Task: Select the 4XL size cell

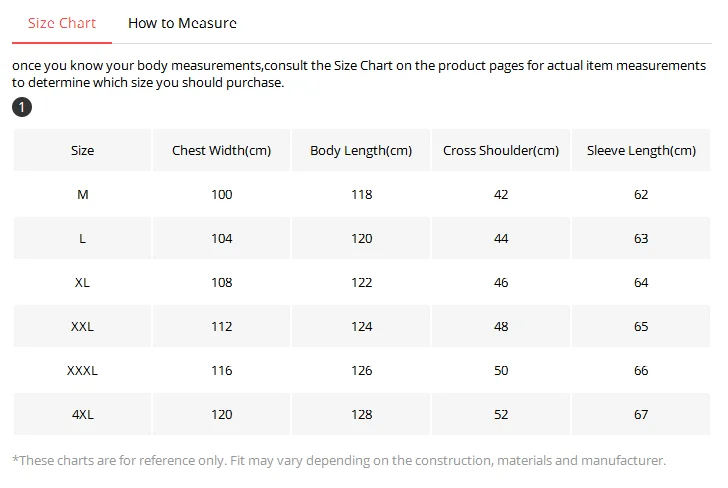Action: coord(82,414)
